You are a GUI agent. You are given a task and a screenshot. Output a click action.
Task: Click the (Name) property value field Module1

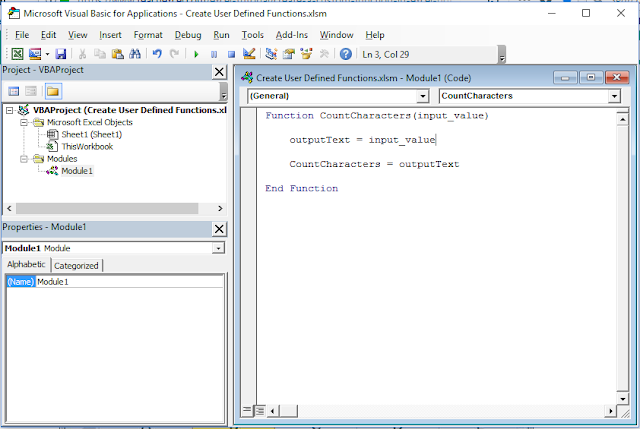click(129, 282)
